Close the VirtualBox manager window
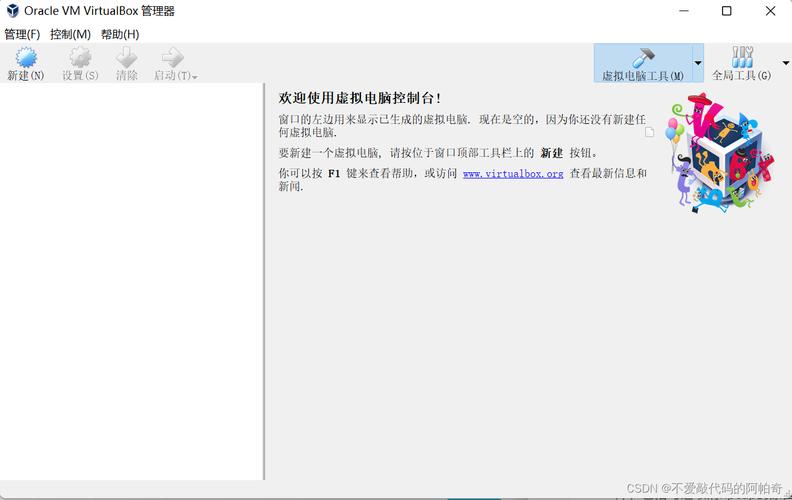 tap(770, 11)
